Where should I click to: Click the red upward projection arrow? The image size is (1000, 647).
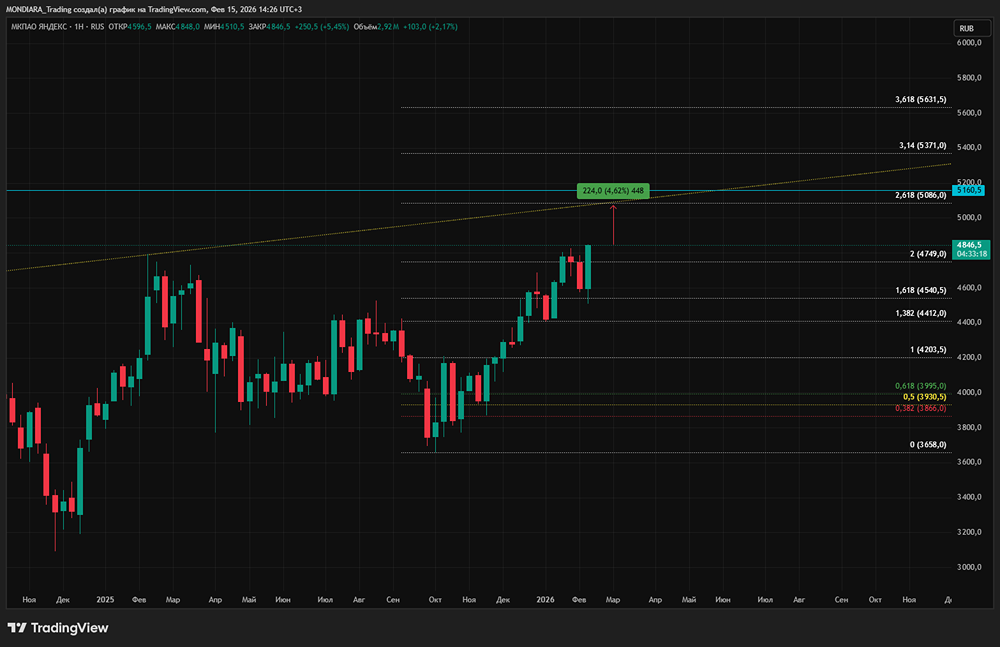click(614, 225)
